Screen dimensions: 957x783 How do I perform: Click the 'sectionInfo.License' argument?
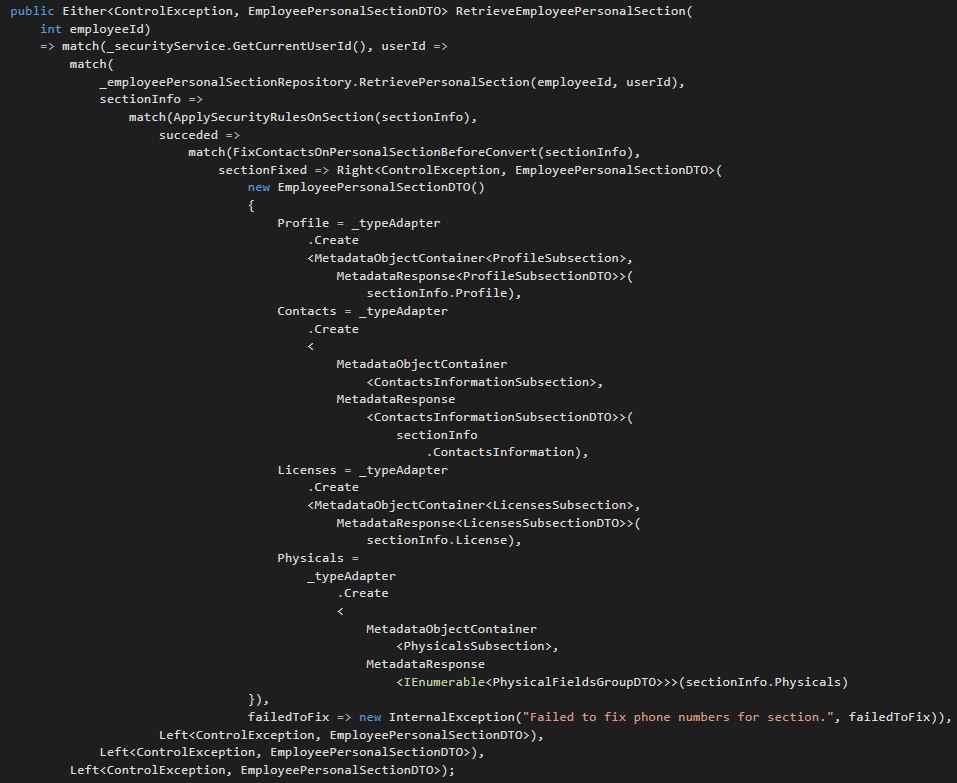coord(436,540)
